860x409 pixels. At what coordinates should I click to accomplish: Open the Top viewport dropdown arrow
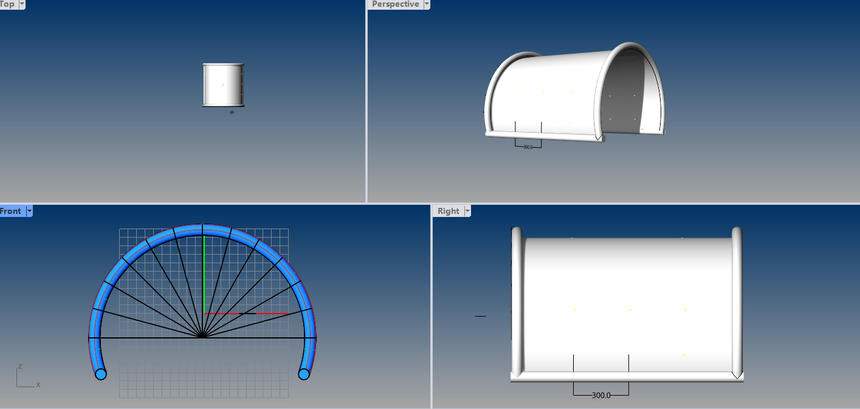click(22, 5)
